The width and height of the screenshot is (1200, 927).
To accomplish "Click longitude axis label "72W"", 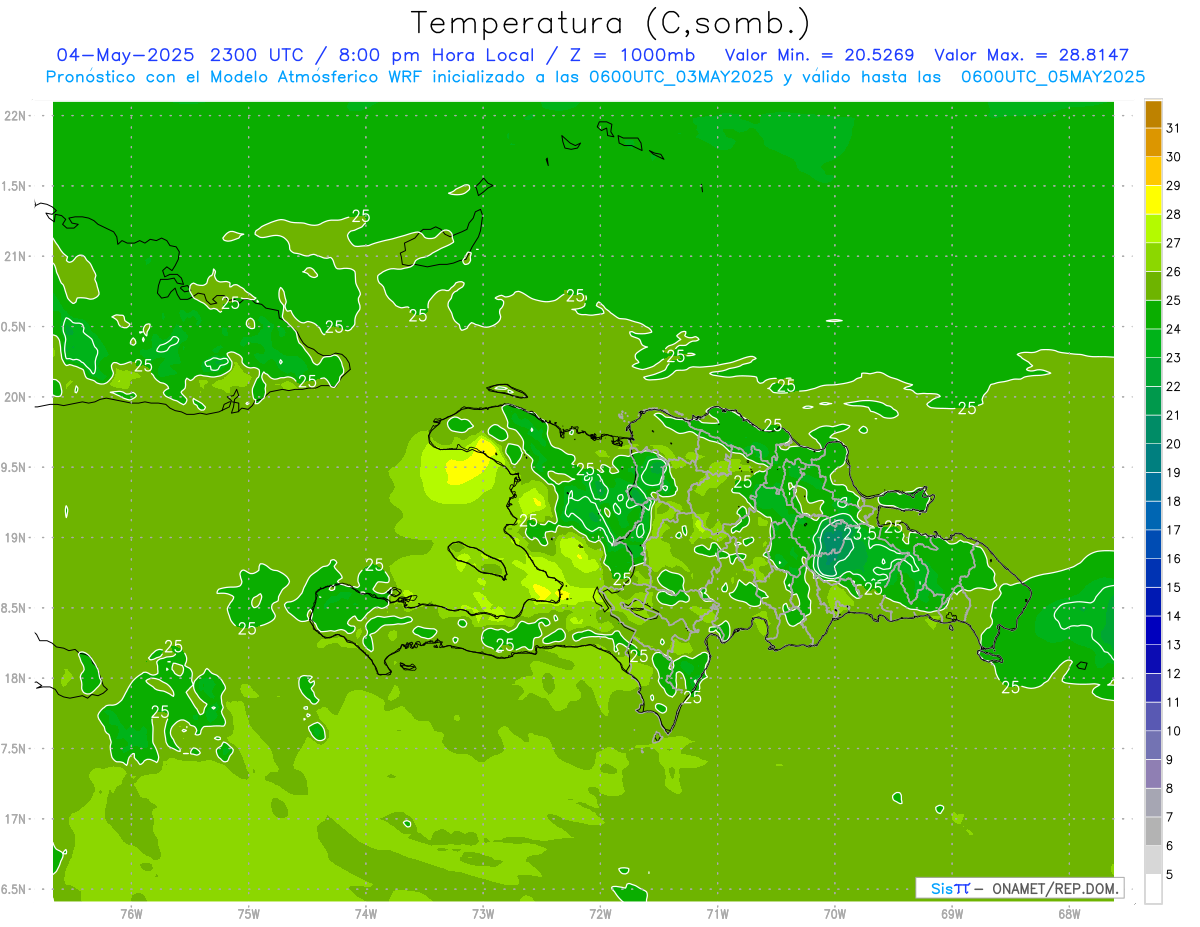I will 600,913.
